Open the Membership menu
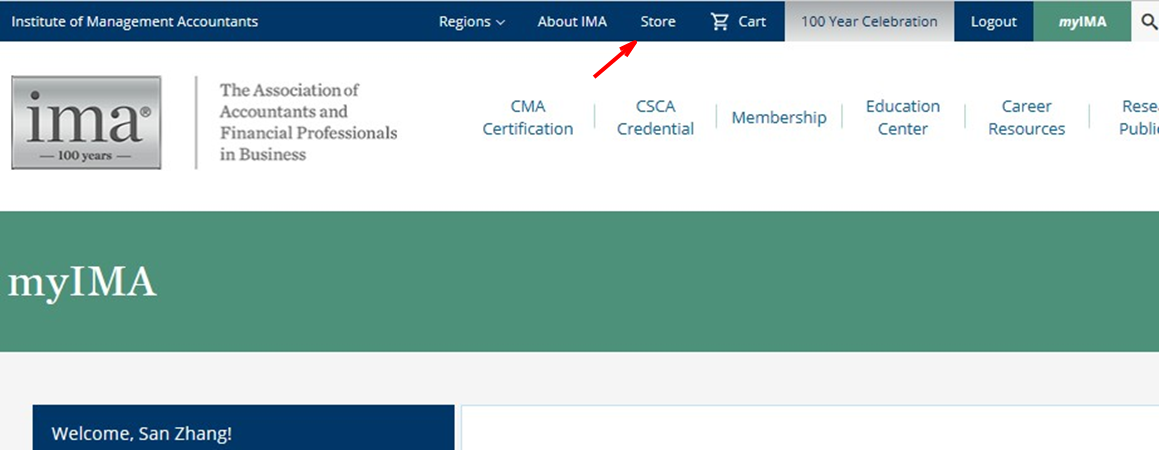 click(779, 117)
